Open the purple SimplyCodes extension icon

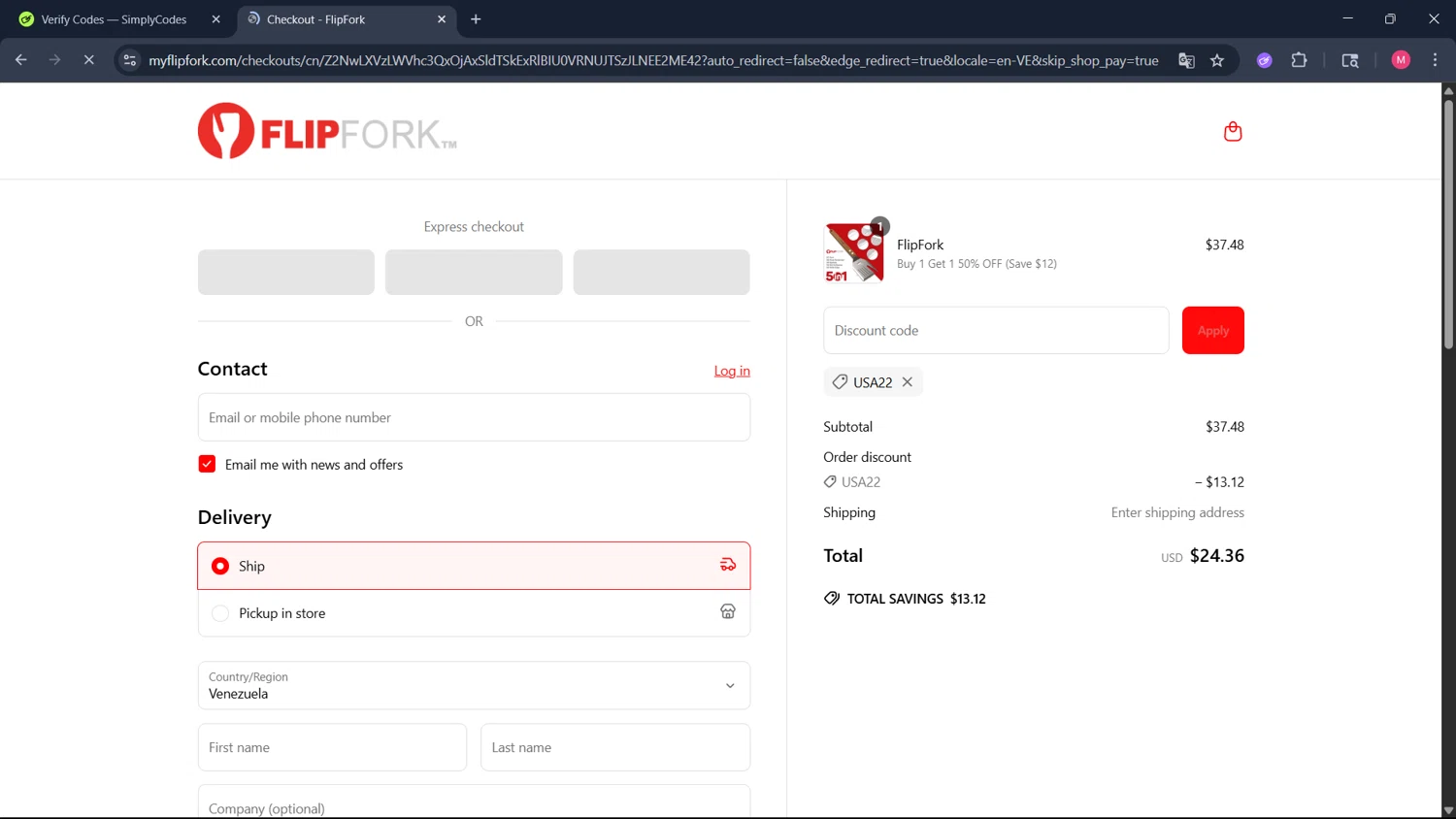click(x=1265, y=60)
